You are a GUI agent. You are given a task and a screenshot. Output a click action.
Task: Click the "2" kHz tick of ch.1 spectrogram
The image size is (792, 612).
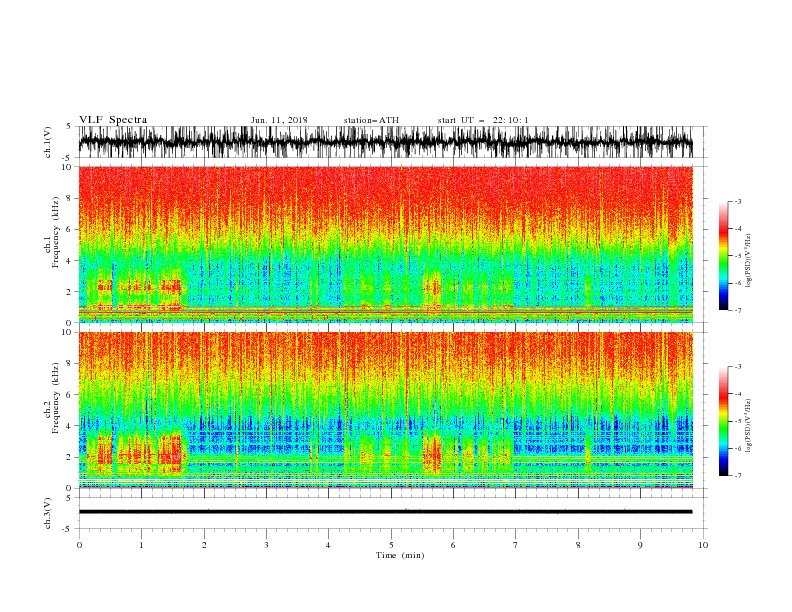coord(69,291)
